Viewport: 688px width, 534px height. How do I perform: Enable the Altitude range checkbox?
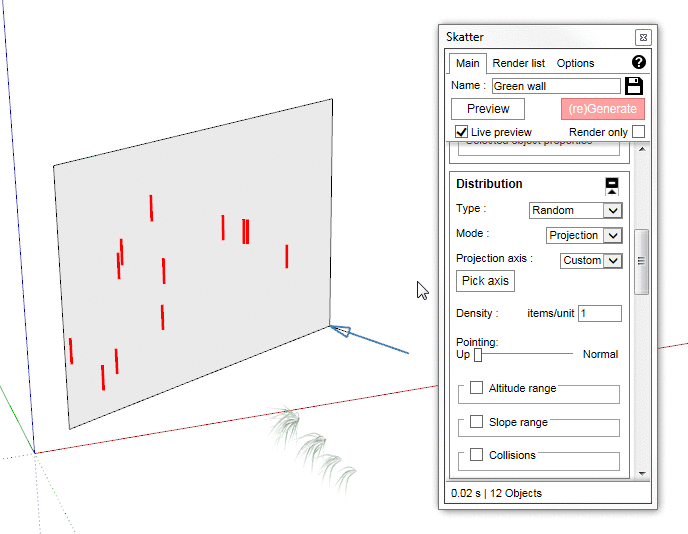click(477, 388)
